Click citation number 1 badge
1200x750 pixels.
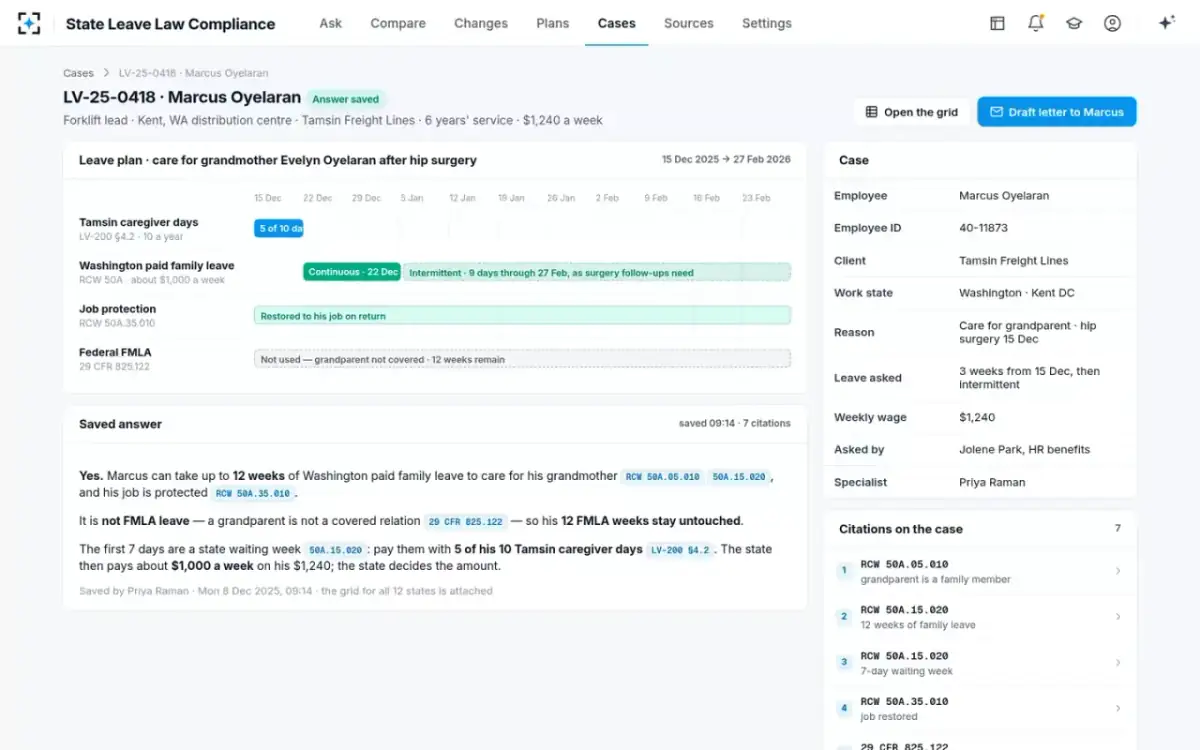[844, 571]
